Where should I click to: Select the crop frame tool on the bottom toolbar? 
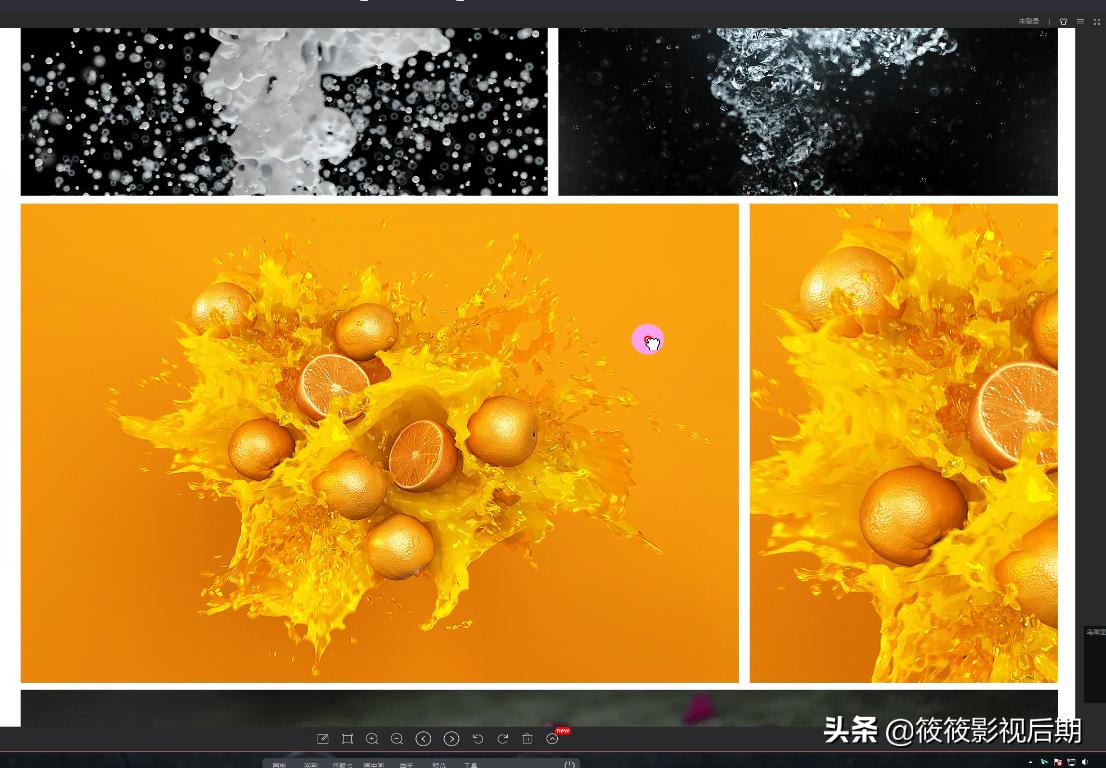click(x=347, y=738)
